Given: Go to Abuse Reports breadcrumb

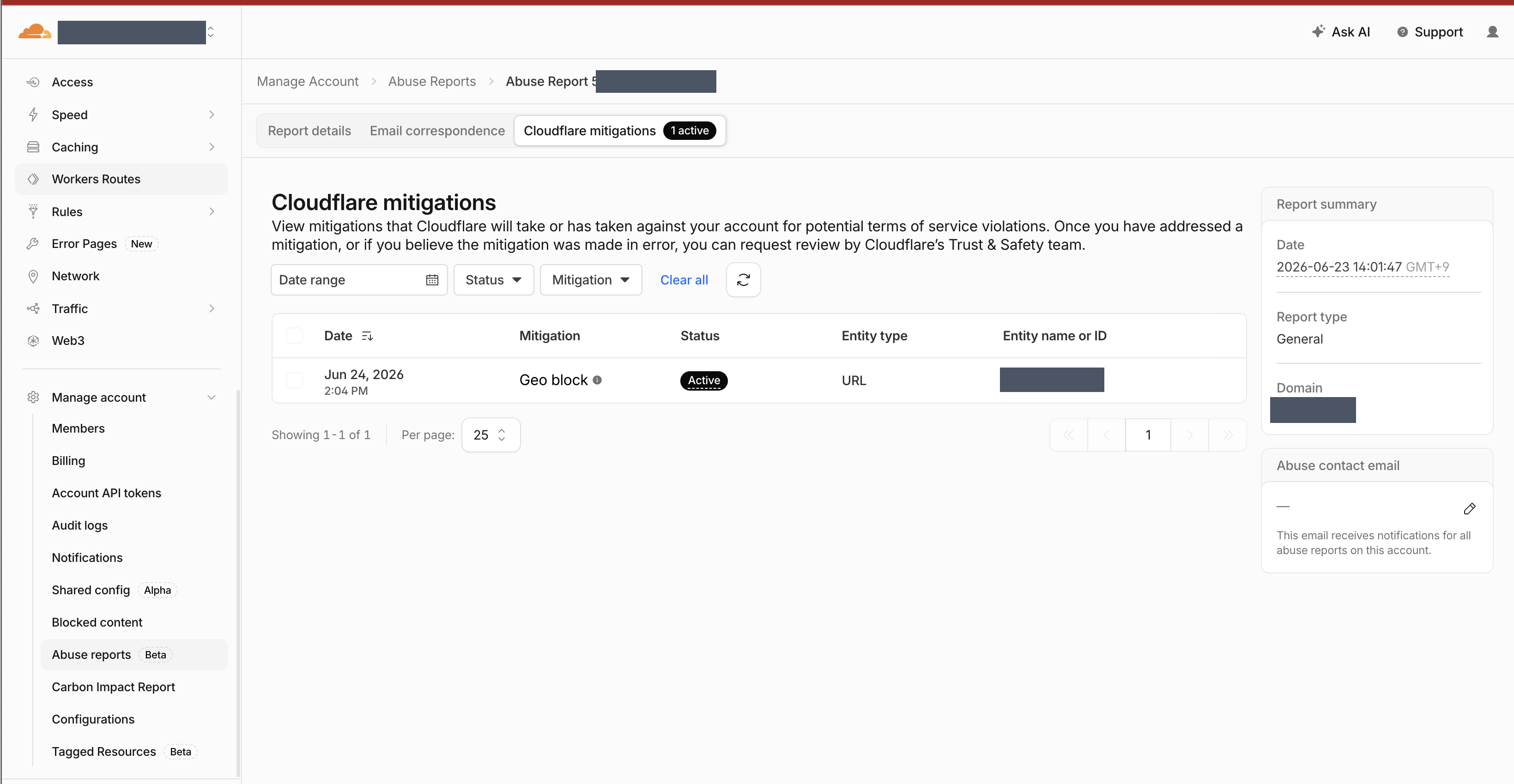Looking at the screenshot, I should coord(432,81).
